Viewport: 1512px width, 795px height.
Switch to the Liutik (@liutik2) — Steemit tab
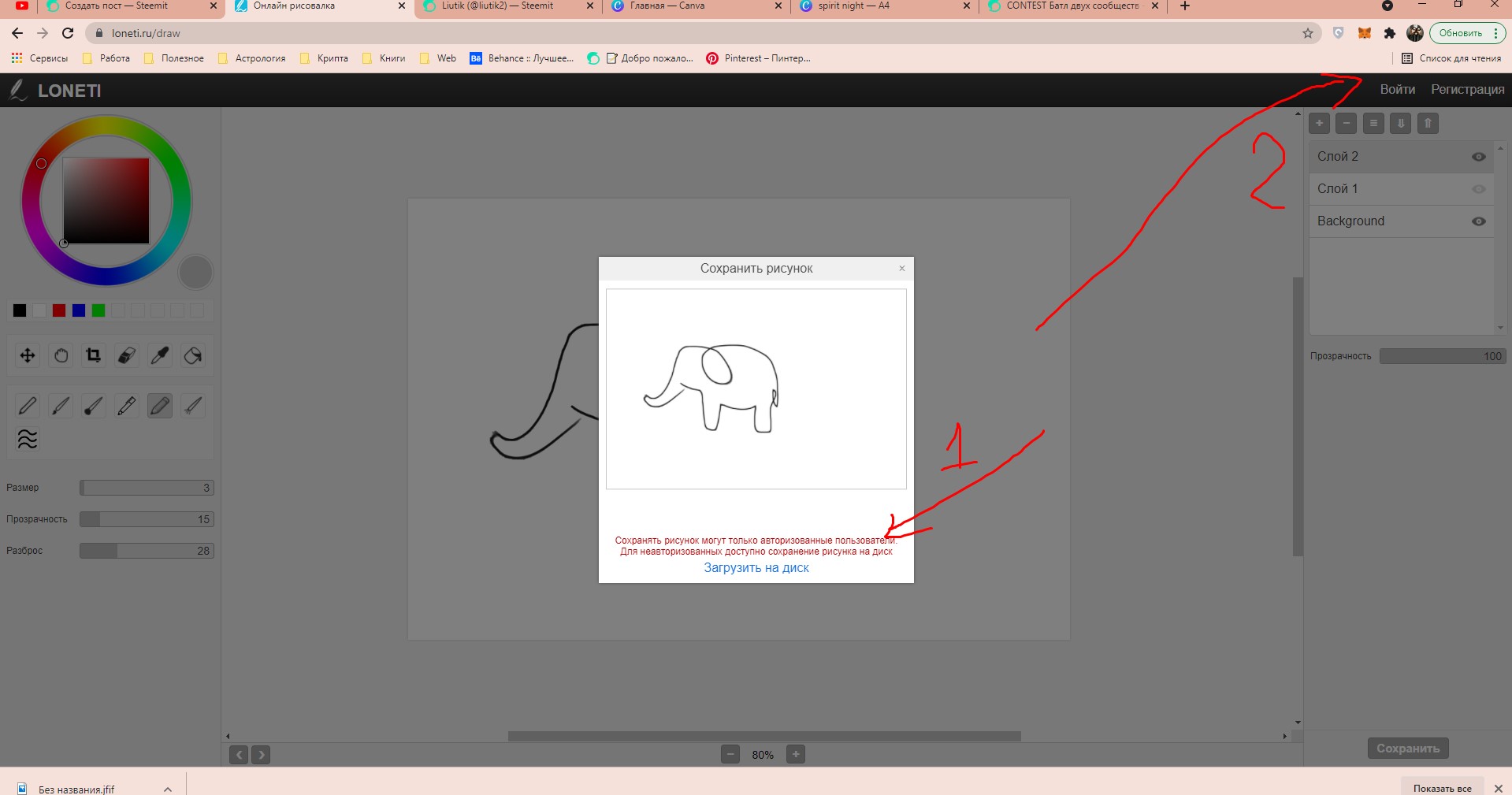pos(507,6)
